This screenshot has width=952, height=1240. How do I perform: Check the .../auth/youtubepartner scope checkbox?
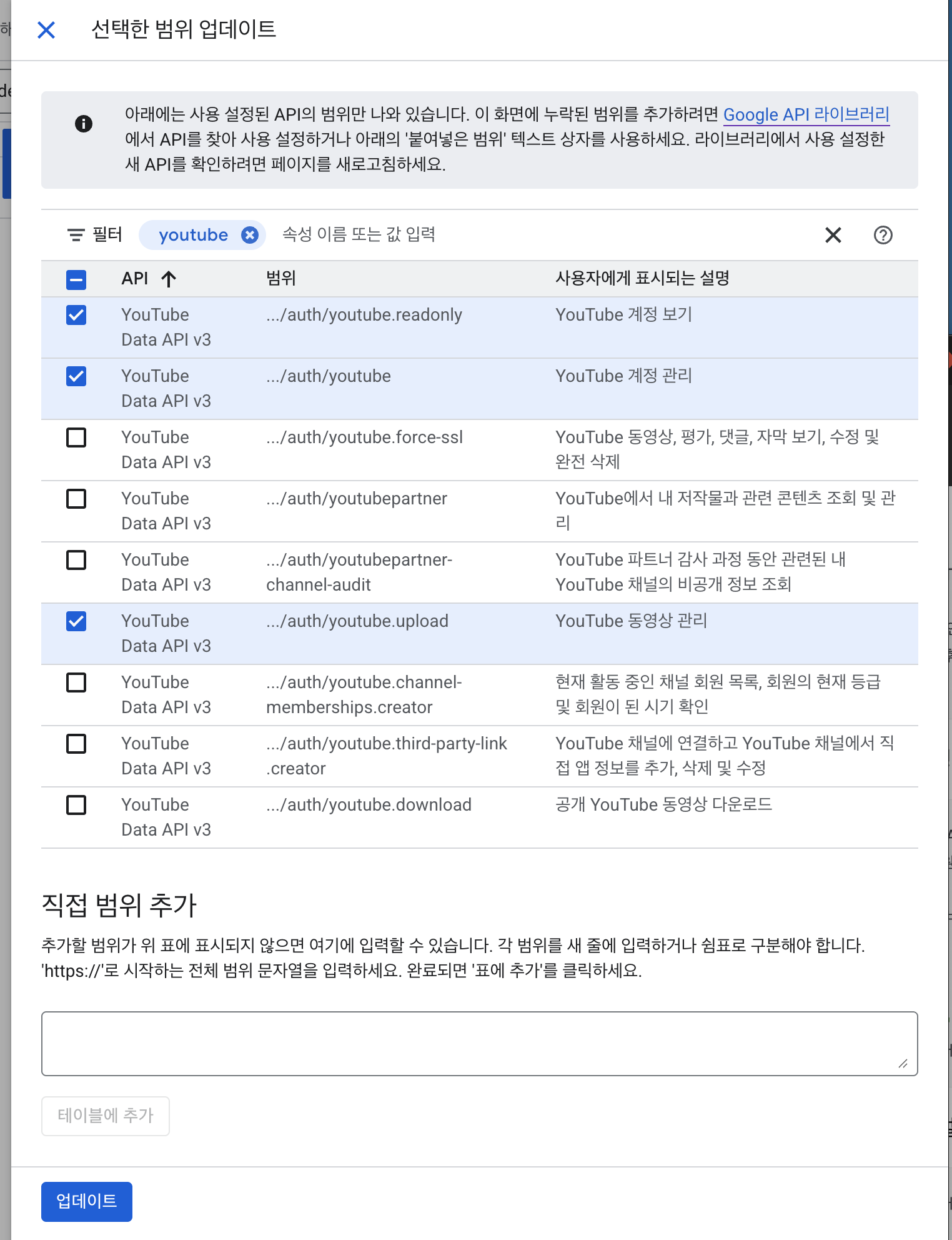click(x=76, y=499)
